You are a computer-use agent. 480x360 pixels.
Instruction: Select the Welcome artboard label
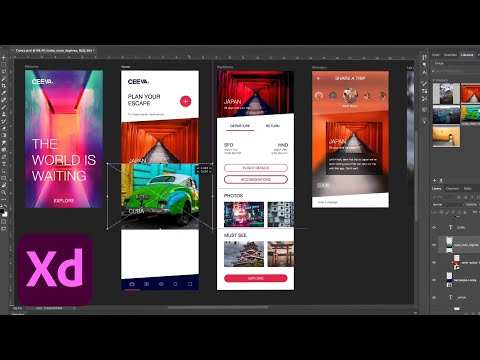click(32, 67)
